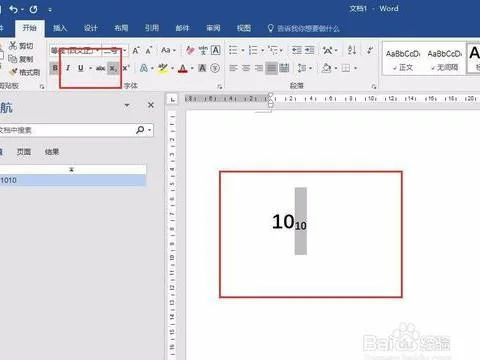Apply numbered list
Viewport: 480px width, 360px height.
click(x=253, y=50)
